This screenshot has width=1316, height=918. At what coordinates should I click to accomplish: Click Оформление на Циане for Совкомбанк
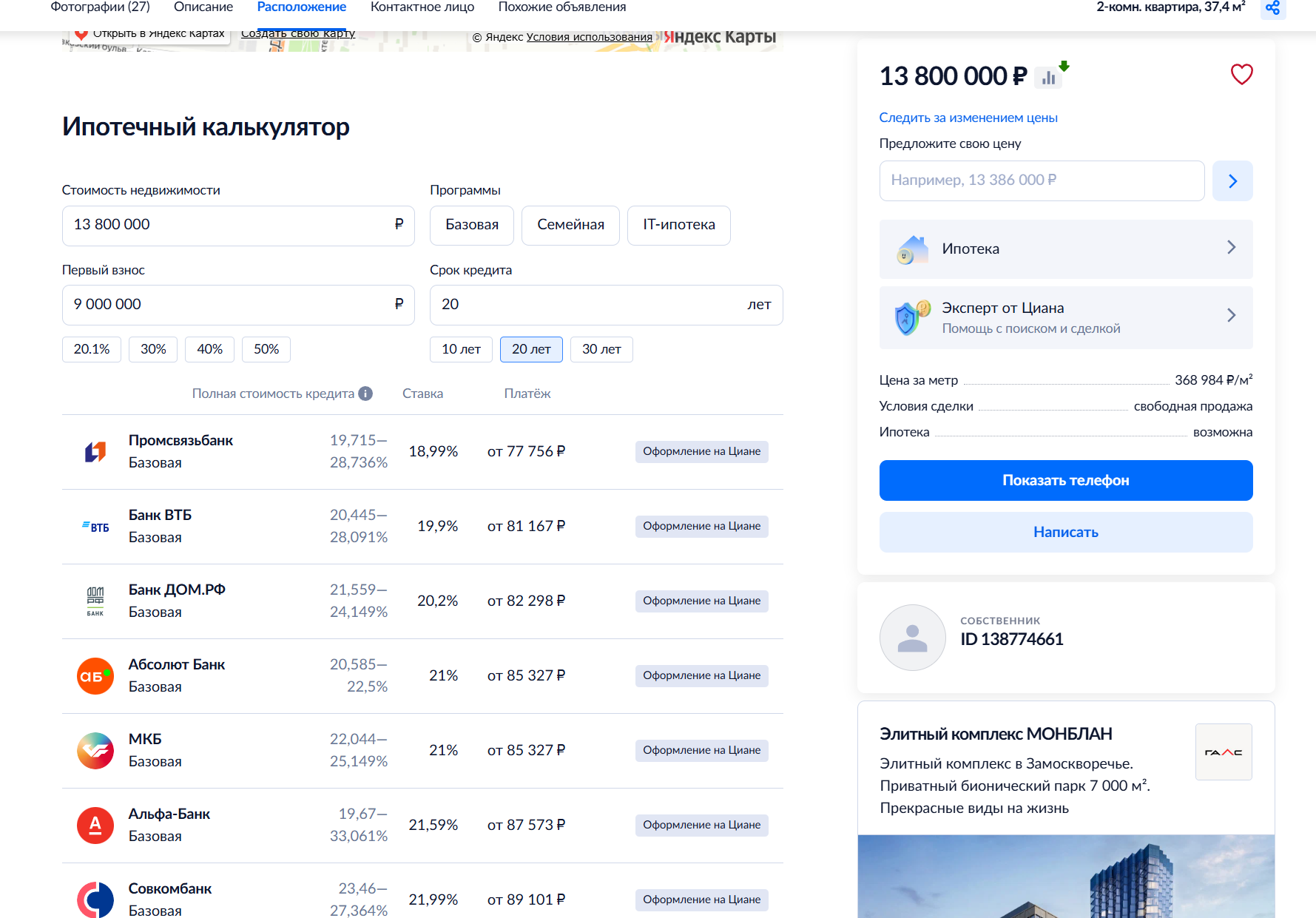pos(702,900)
